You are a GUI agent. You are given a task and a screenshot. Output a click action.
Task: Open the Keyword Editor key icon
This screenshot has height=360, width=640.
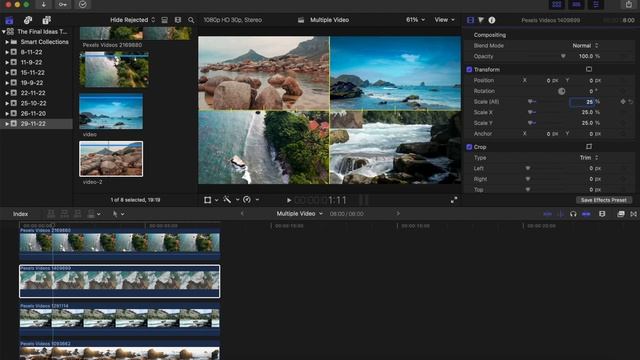[62, 4]
